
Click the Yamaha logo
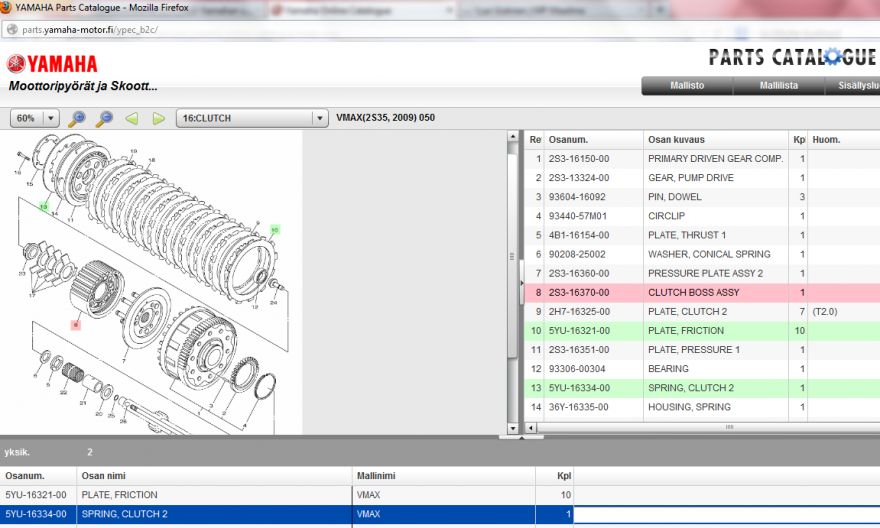pos(52,64)
